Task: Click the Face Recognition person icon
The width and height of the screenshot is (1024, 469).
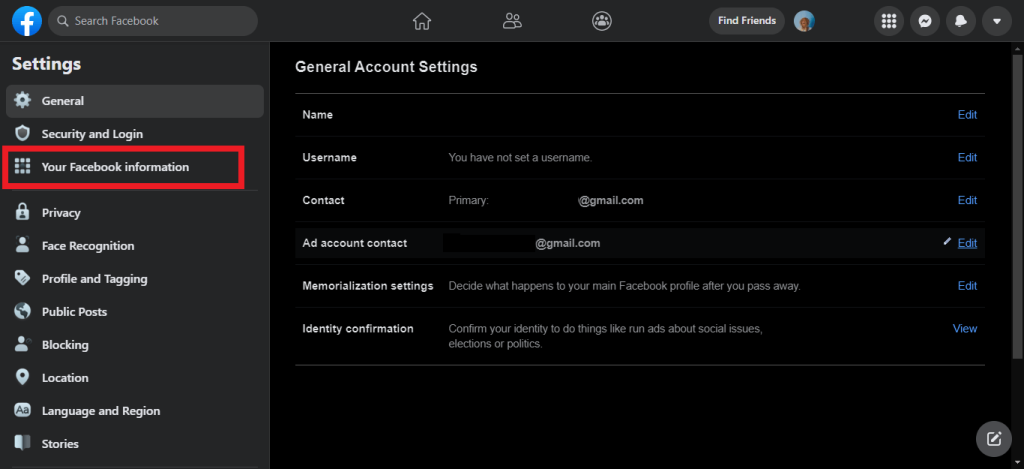Action: 23,245
